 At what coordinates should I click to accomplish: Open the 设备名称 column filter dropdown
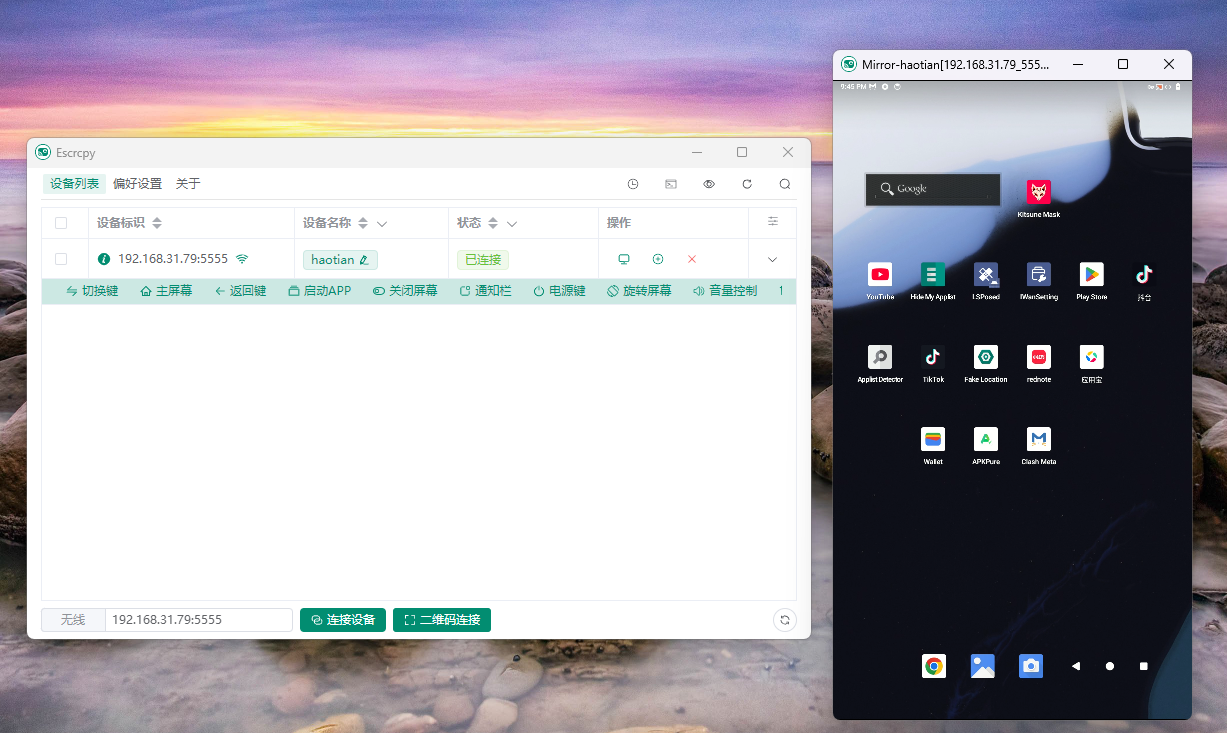(x=382, y=223)
